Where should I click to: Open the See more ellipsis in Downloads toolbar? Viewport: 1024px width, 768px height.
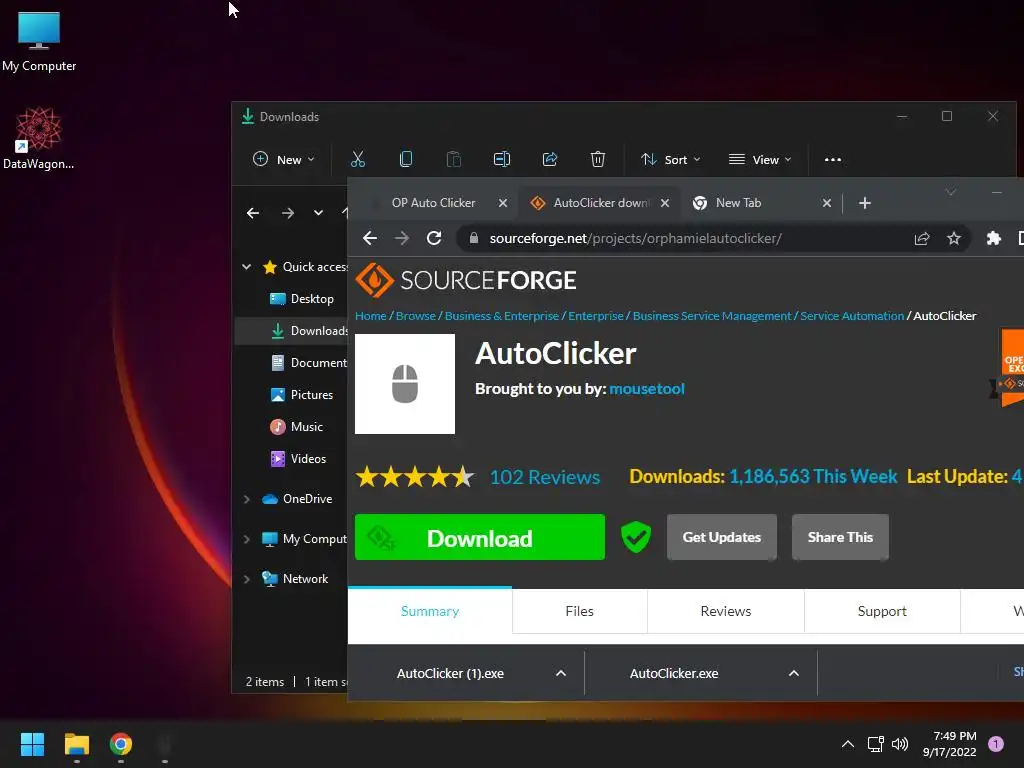[x=833, y=159]
